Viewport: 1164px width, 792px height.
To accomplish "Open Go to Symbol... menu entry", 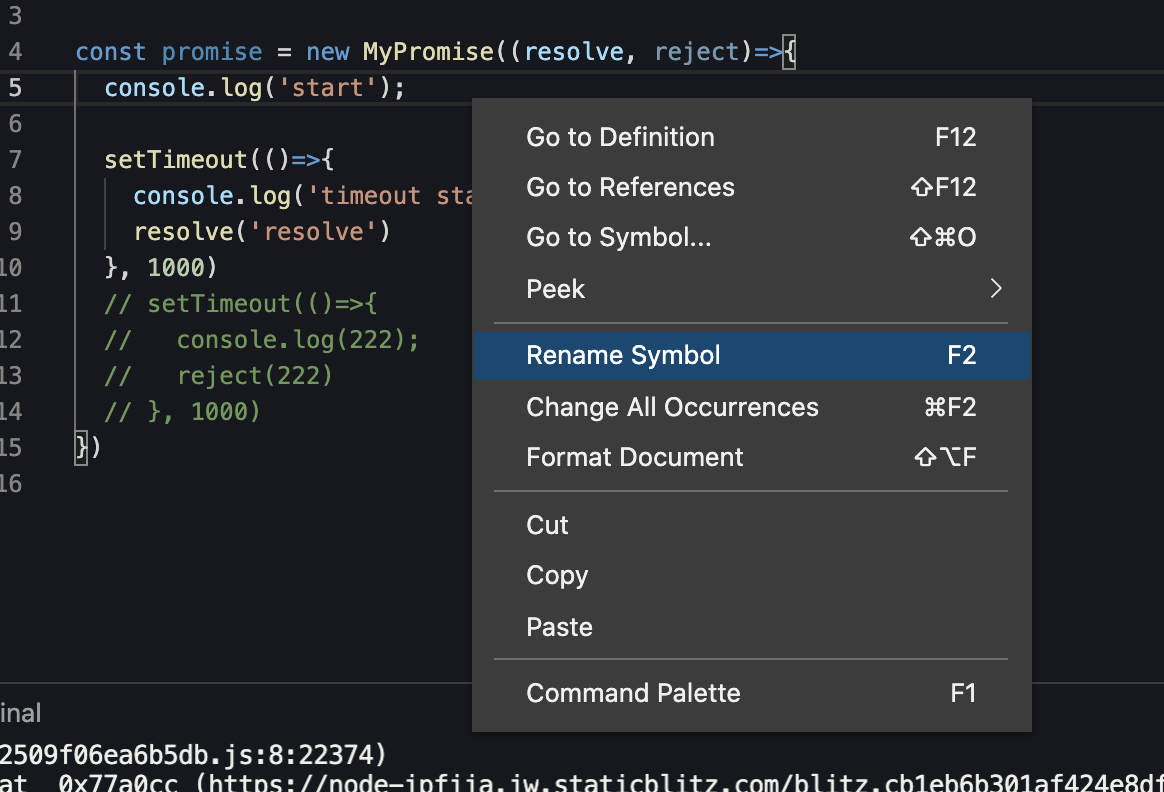I will pyautogui.click(x=751, y=238).
